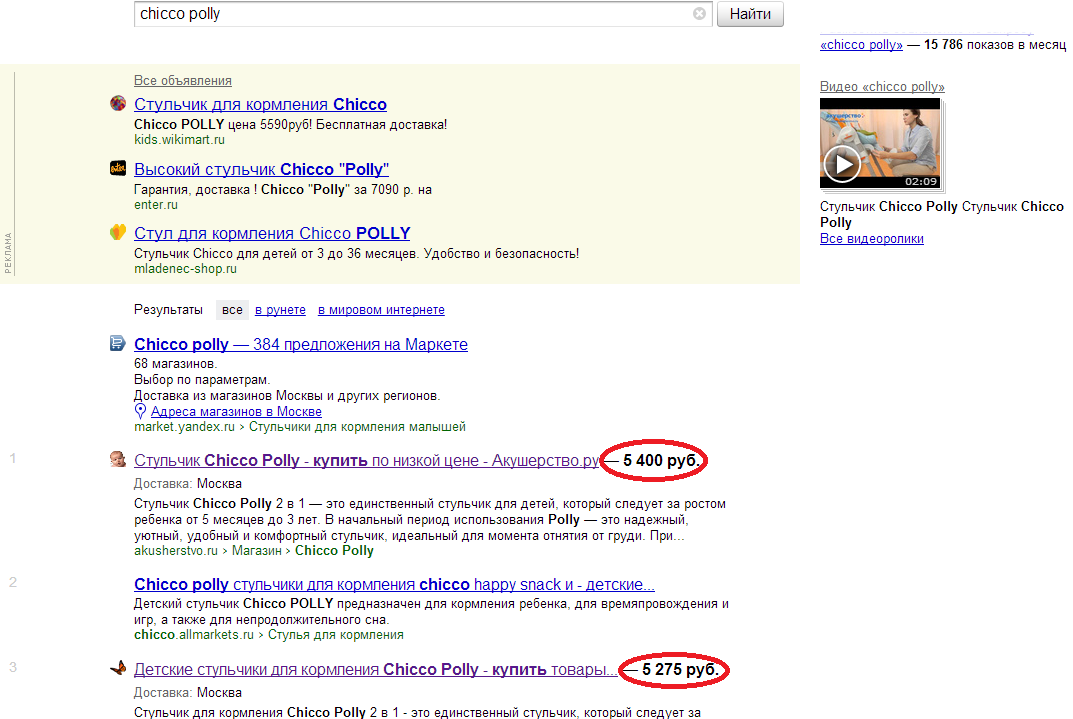This screenshot has width=1073, height=719.
Task: Open Chicco polly — 384 предложения на Маркете
Action: click(301, 344)
